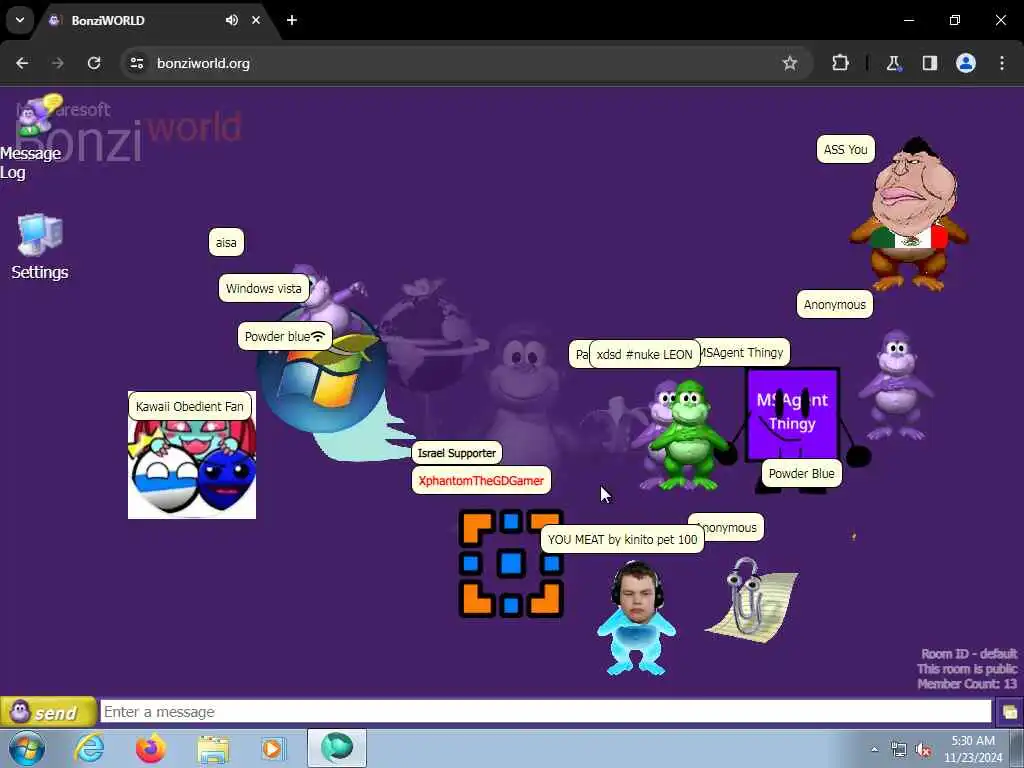The width and height of the screenshot is (1024, 768).
Task: Focus the Enter a message field
Action: [545, 712]
